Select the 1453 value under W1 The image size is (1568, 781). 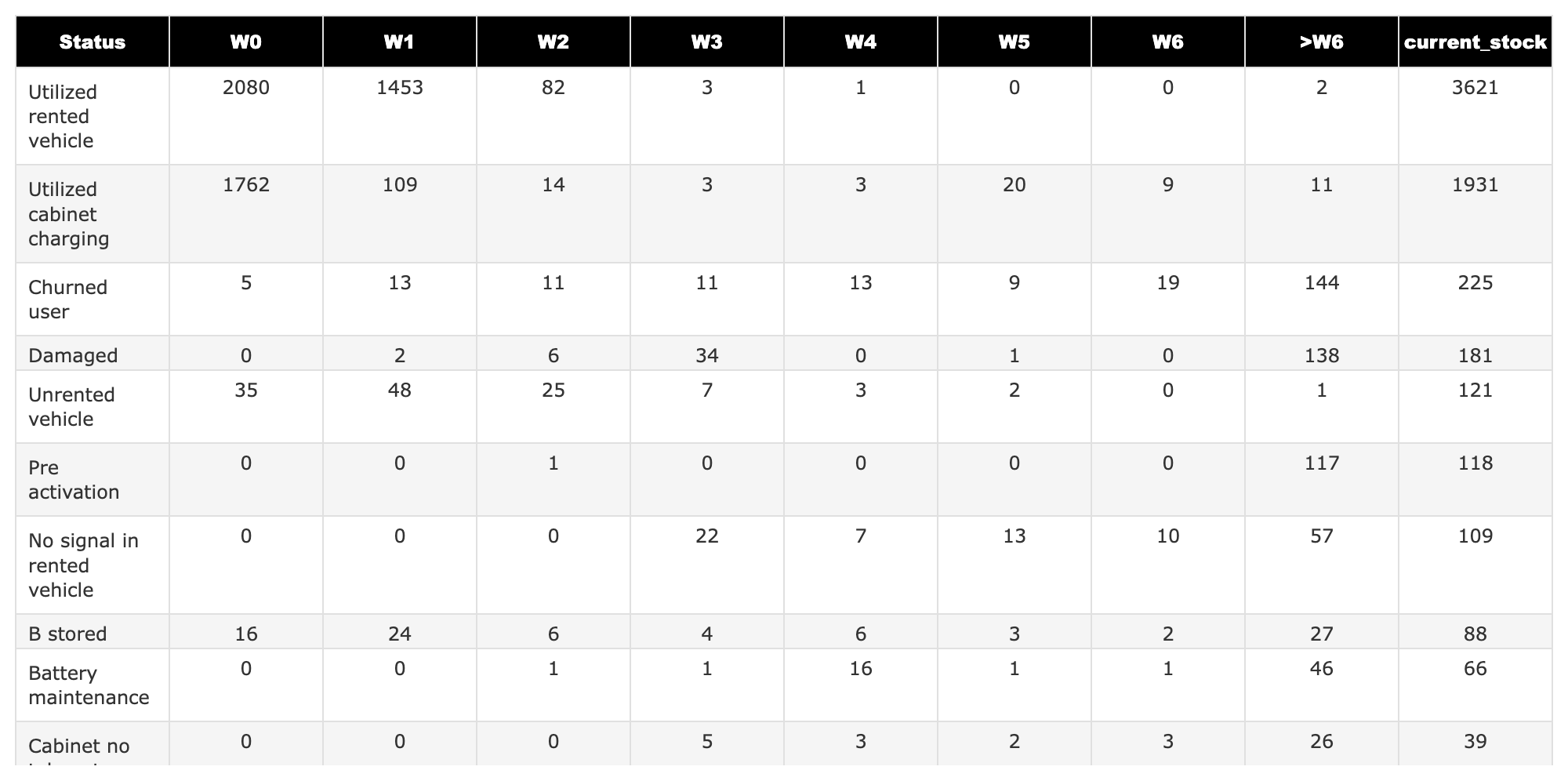[x=400, y=88]
